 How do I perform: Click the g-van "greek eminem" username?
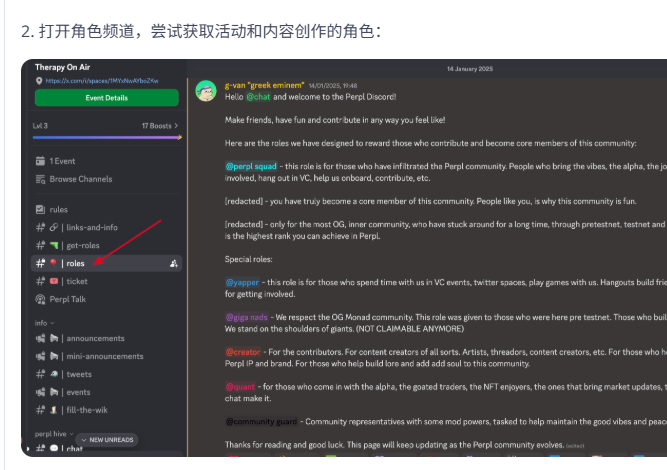[x=264, y=85]
